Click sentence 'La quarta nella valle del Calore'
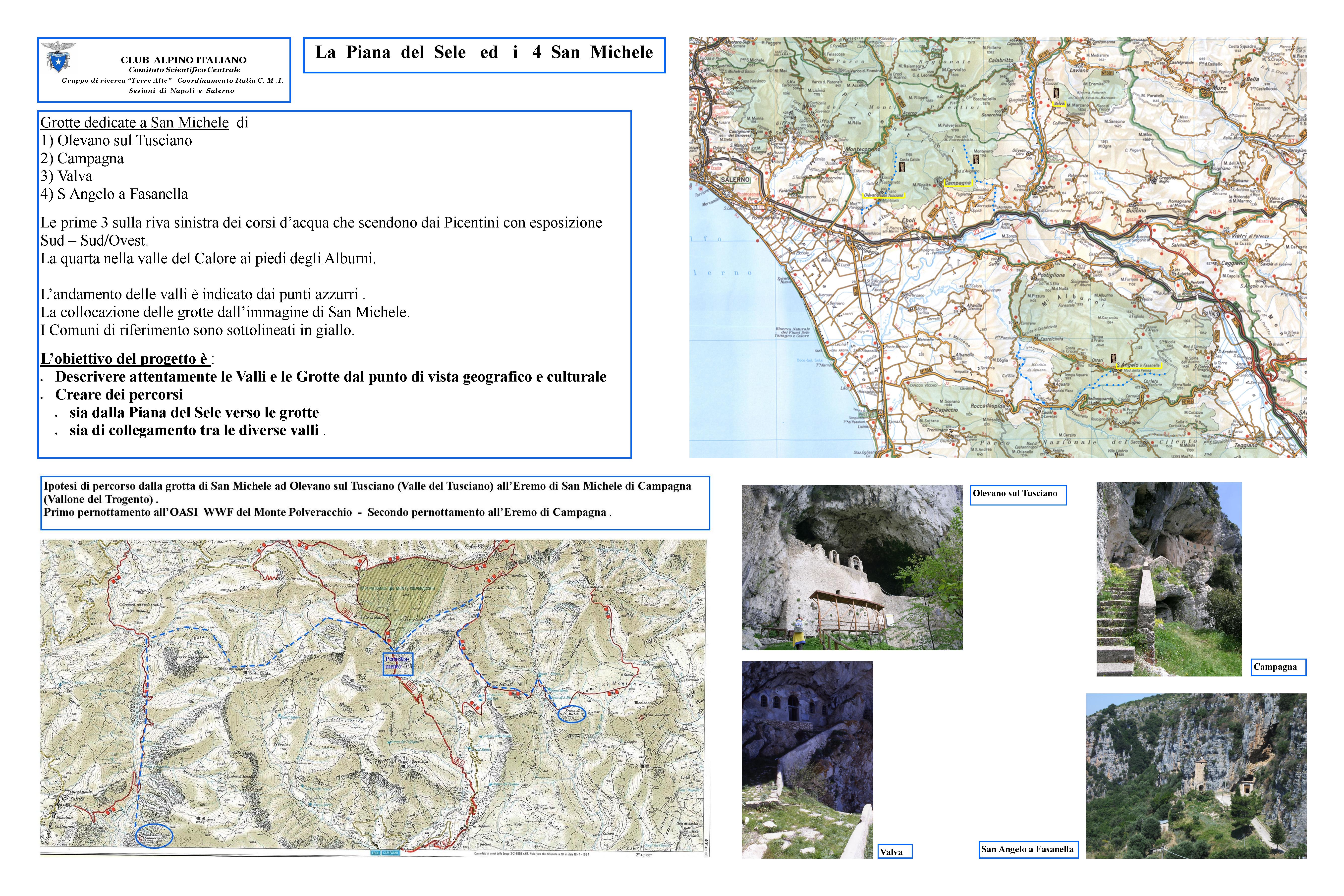This screenshot has width=1344, height=896. coord(208,258)
